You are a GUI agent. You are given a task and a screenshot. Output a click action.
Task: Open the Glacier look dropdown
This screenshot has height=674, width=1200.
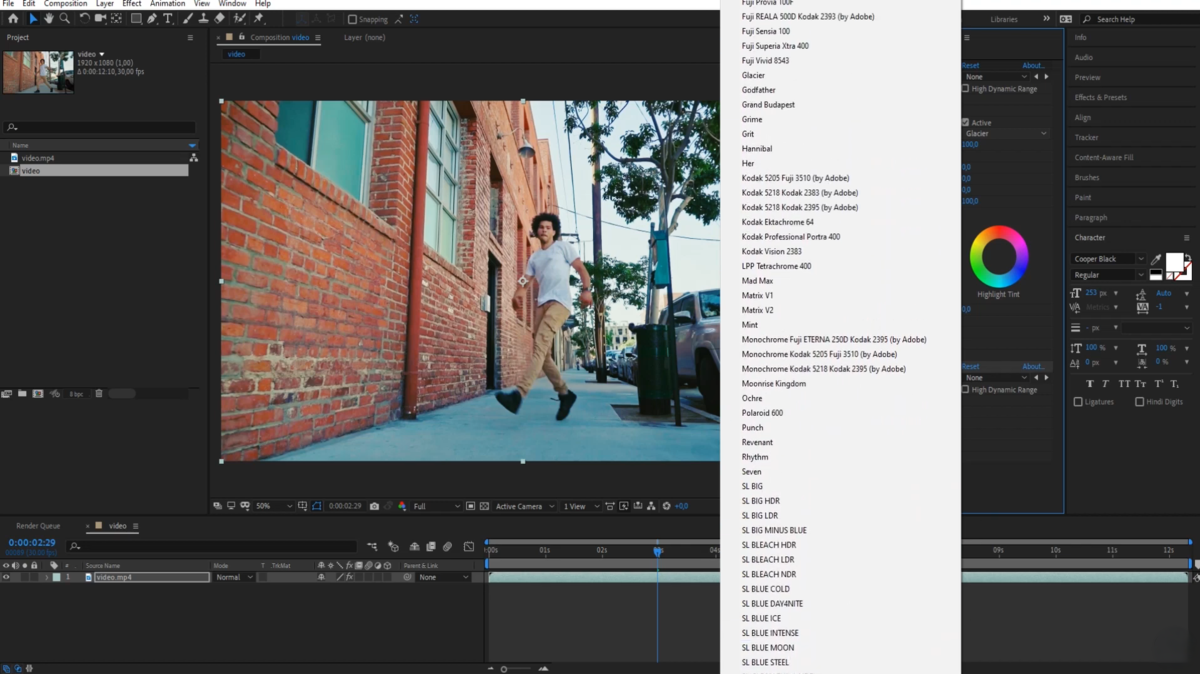(1005, 134)
